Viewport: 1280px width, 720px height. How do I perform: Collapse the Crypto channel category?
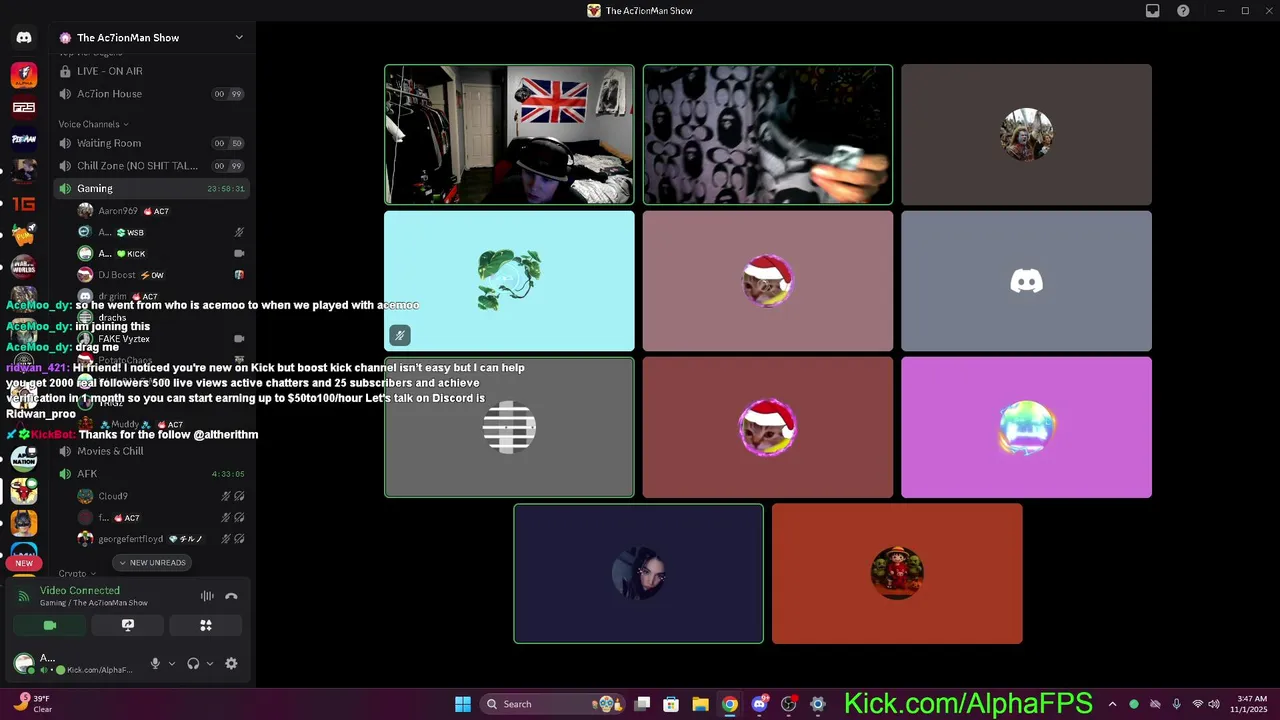pos(77,574)
